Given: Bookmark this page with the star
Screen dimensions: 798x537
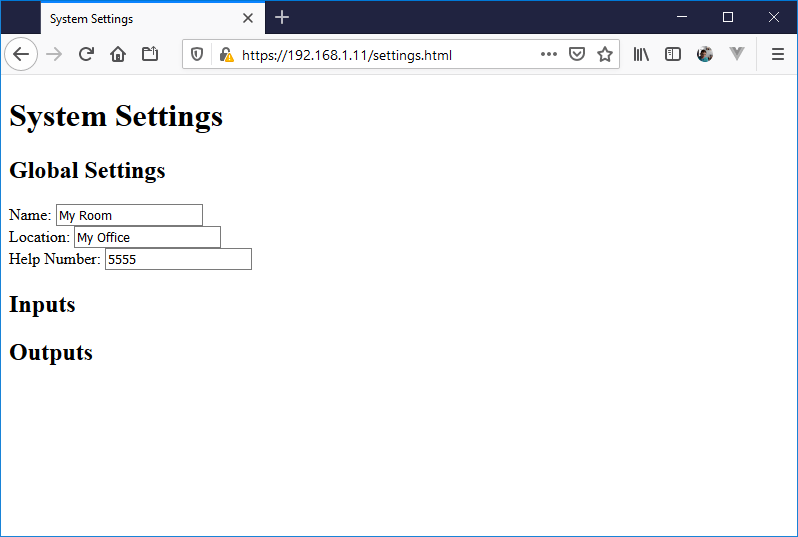Looking at the screenshot, I should point(605,55).
